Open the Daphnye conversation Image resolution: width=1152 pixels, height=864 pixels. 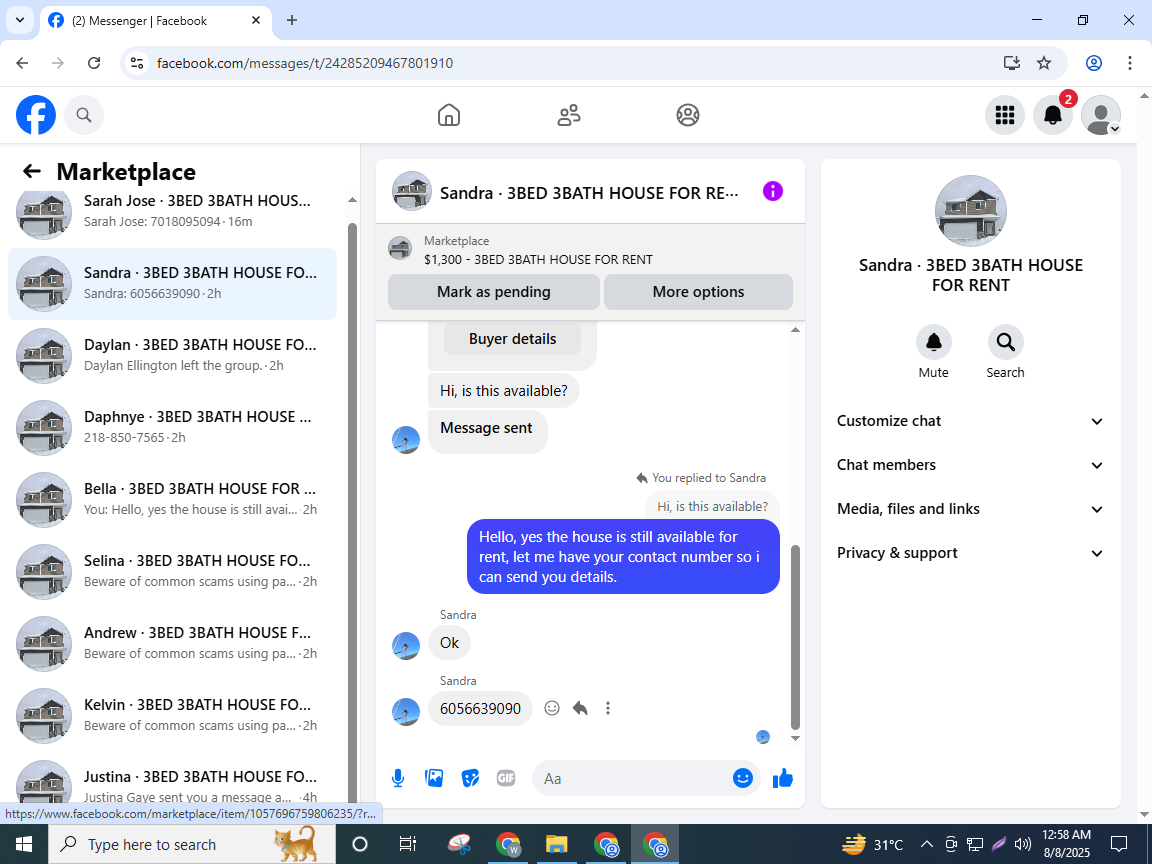(173, 428)
